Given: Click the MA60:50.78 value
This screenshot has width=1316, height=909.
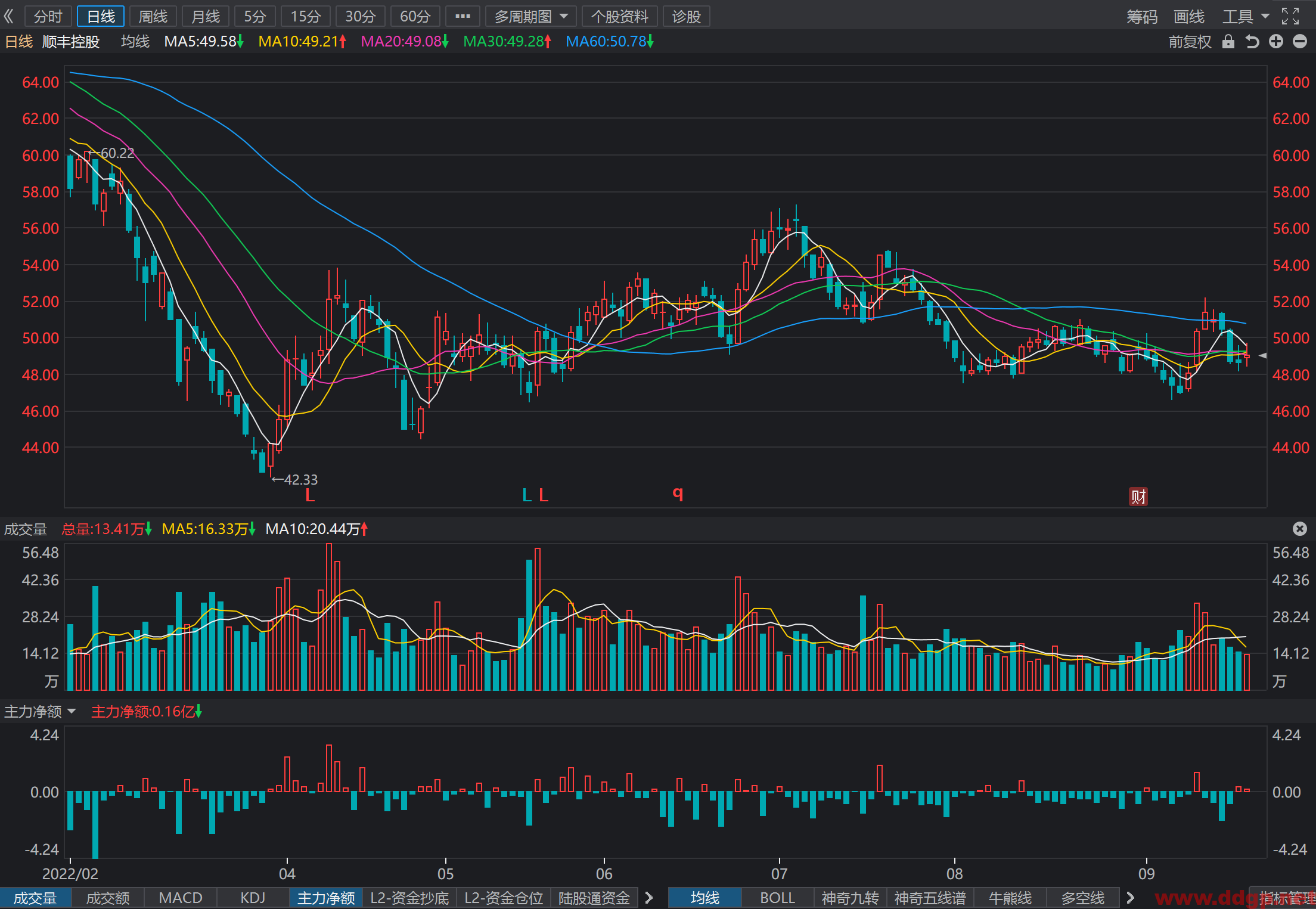Looking at the screenshot, I should click(x=610, y=41).
